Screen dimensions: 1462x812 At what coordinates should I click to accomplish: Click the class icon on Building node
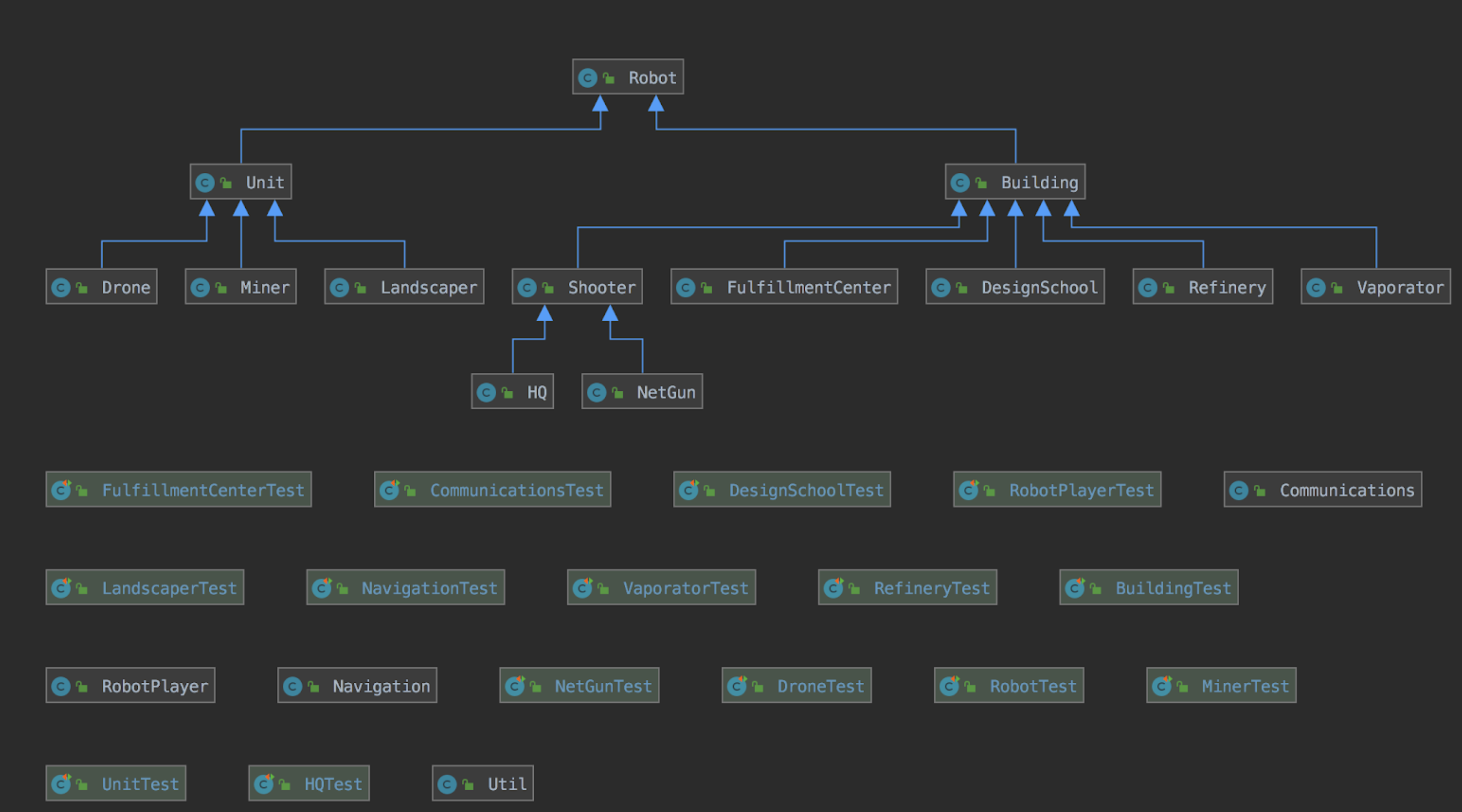pyautogui.click(x=960, y=183)
